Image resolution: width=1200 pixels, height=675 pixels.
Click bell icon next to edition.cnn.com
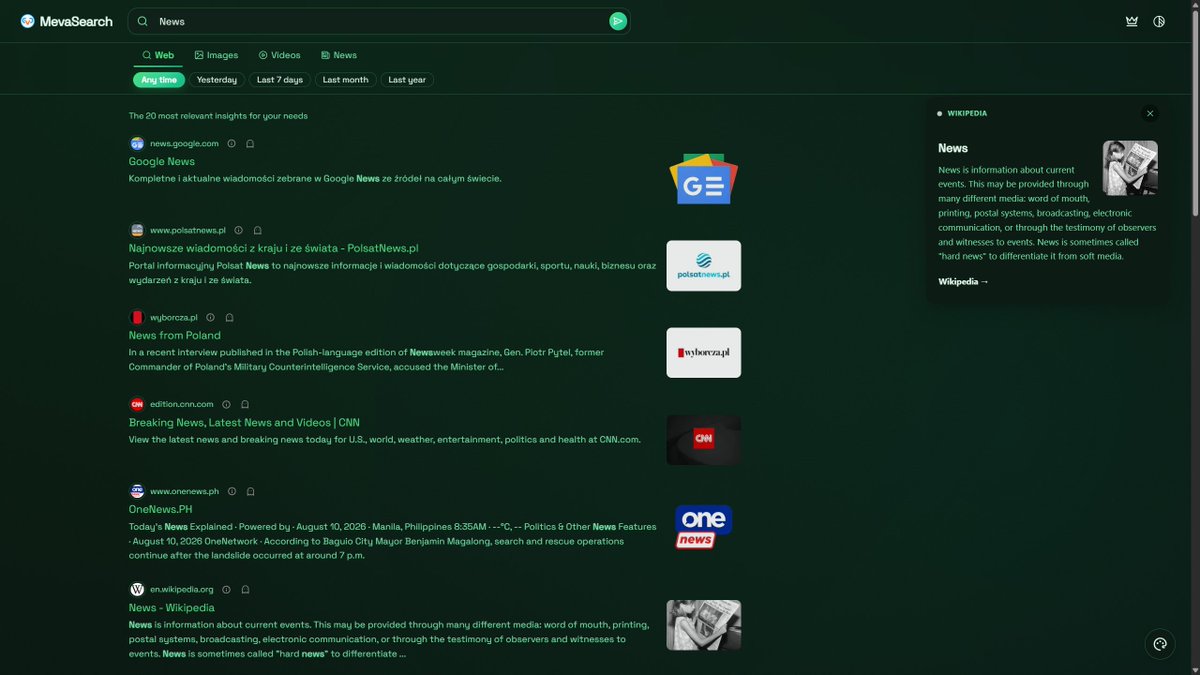tap(245, 404)
